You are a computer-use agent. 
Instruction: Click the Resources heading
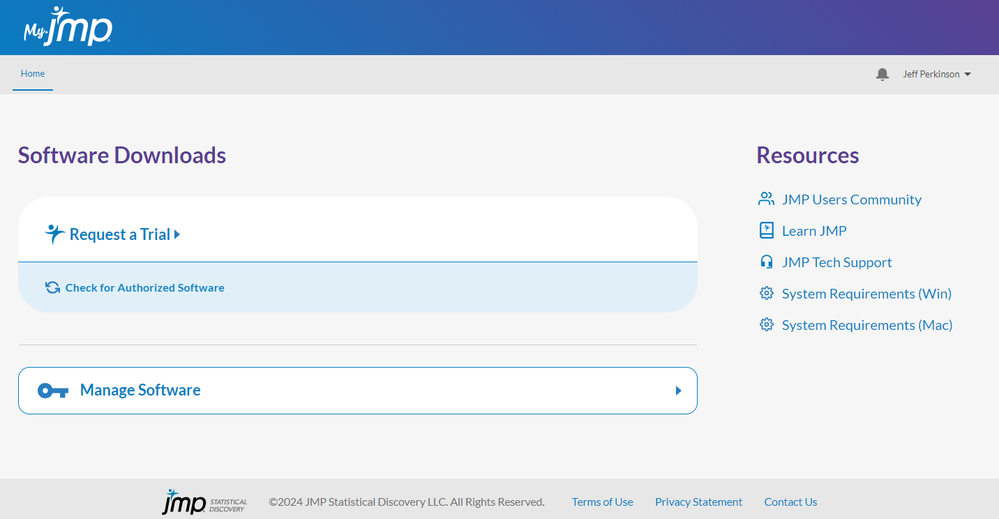click(x=807, y=155)
